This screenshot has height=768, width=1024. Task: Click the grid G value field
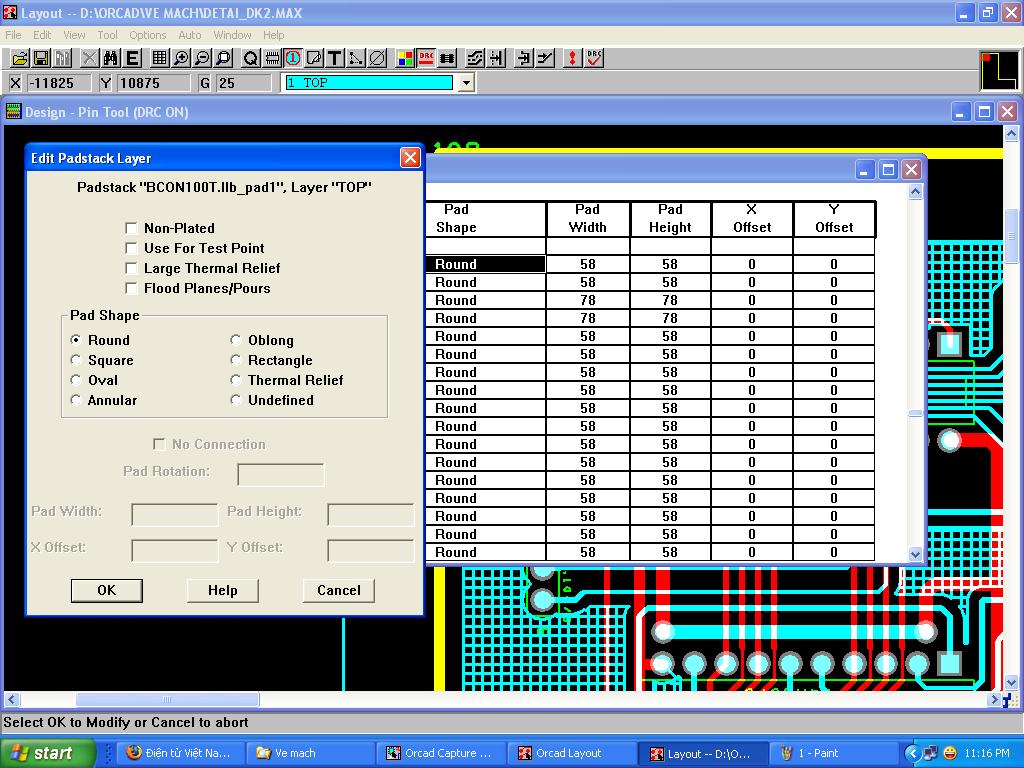coord(243,83)
